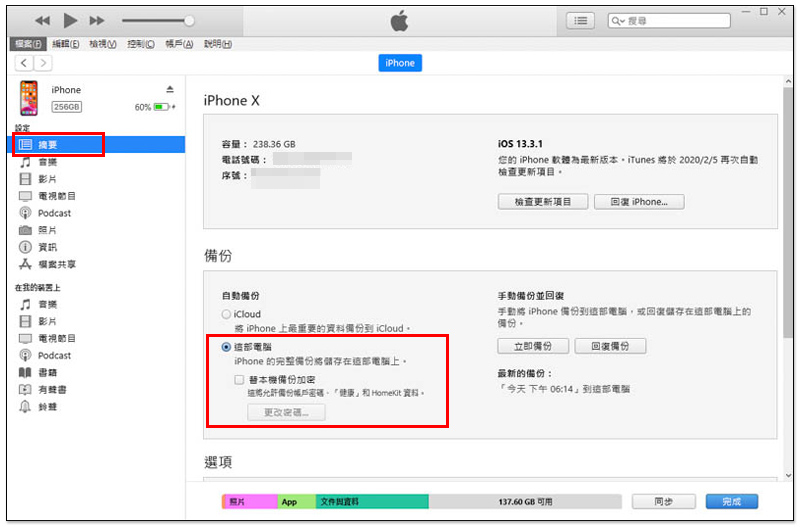Select the 這部電腦 backup radio button
Viewport: 800px width, 527px height.
pos(226,347)
